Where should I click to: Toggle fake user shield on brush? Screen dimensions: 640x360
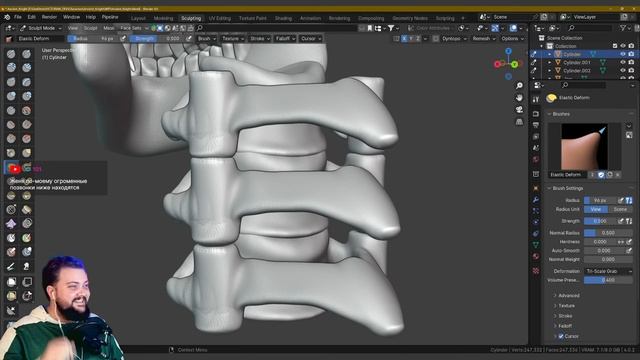click(x=601, y=175)
